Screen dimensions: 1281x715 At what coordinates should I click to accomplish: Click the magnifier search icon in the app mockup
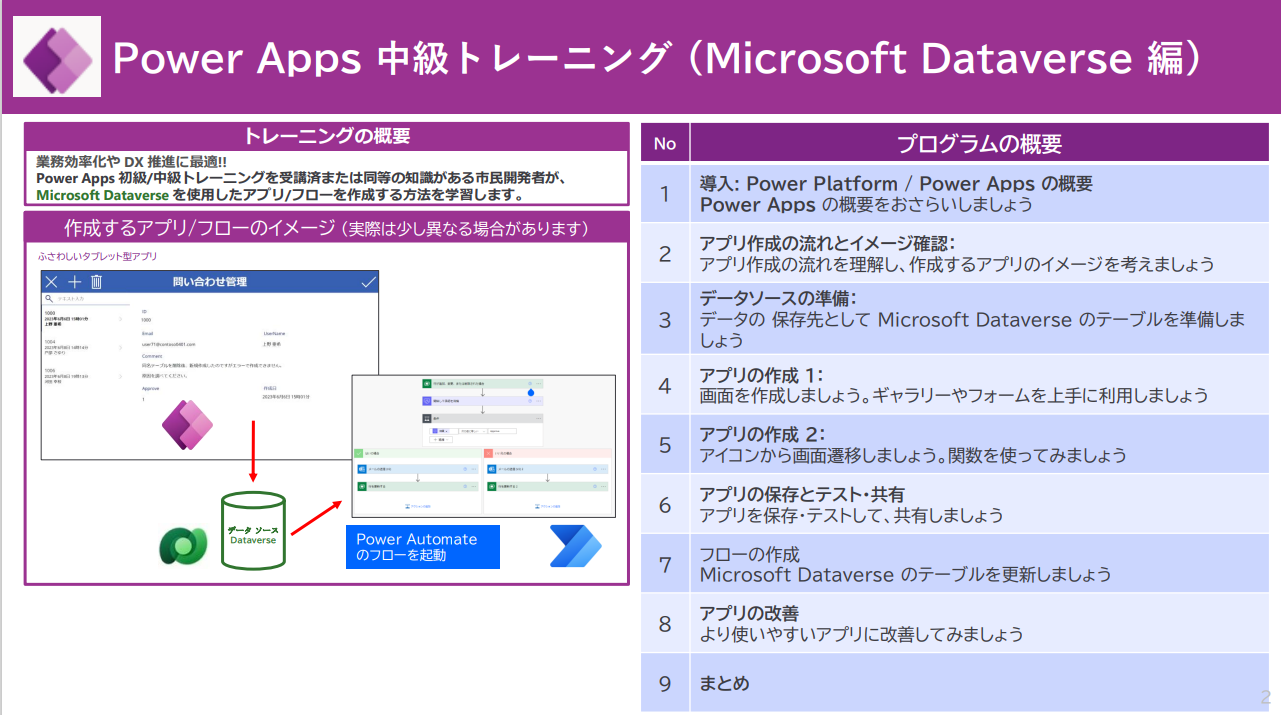pyautogui.click(x=49, y=298)
